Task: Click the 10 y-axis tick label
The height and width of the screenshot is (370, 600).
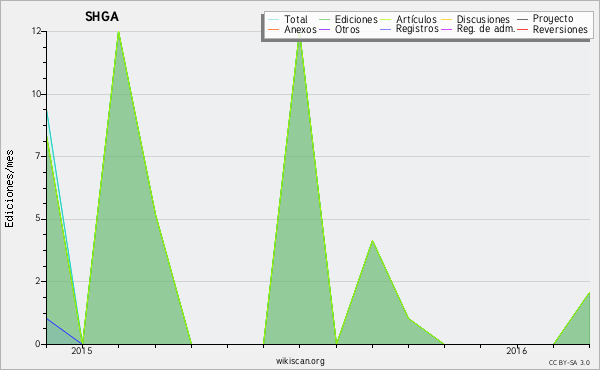Action: (36, 94)
